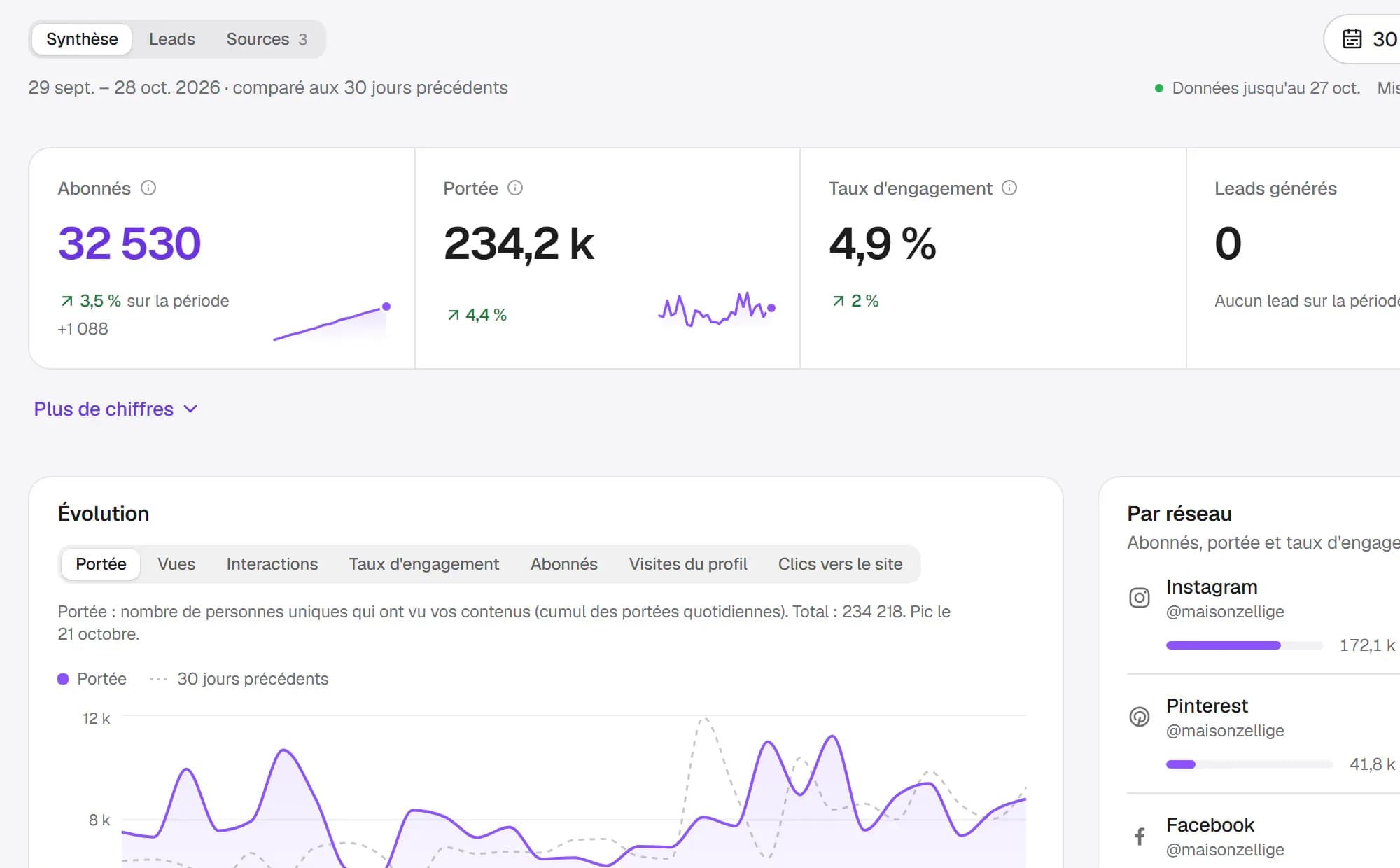The image size is (1400, 868).
Task: Click the Portée 4,4 % trend arrow icon
Action: click(x=454, y=315)
